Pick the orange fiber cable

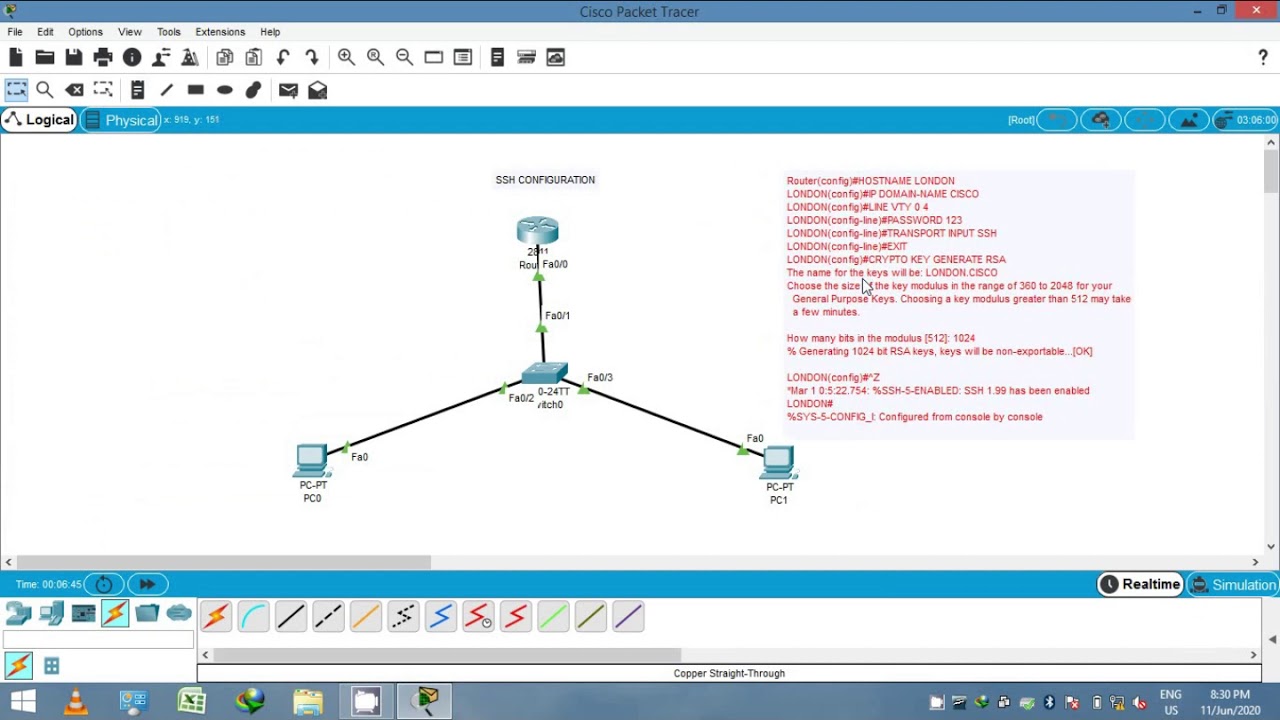coord(366,617)
